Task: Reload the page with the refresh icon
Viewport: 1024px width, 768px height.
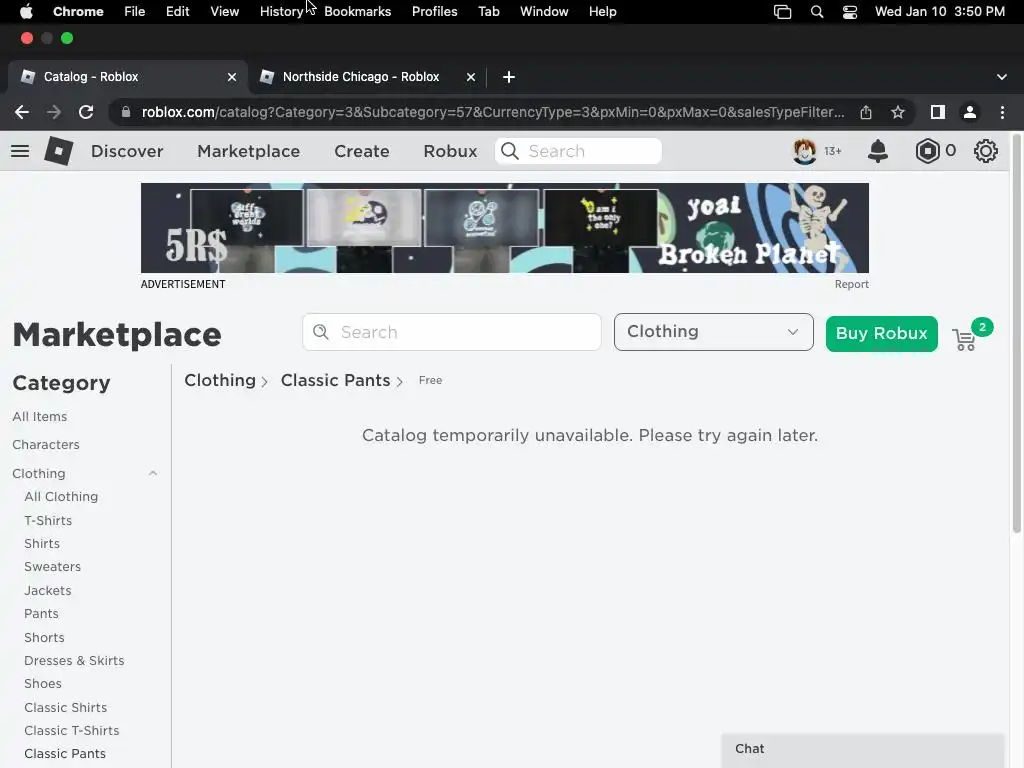Action: tap(86, 112)
